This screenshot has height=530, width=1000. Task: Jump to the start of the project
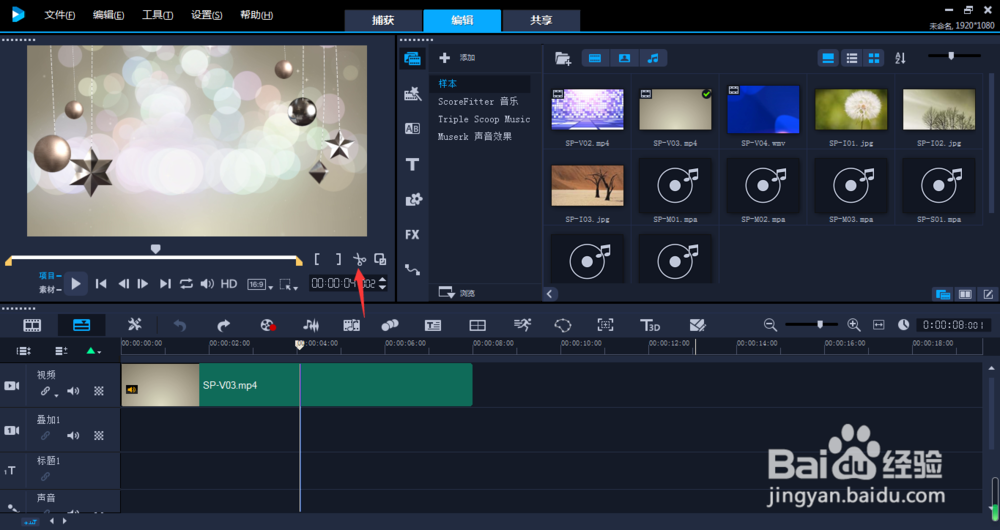[x=101, y=284]
